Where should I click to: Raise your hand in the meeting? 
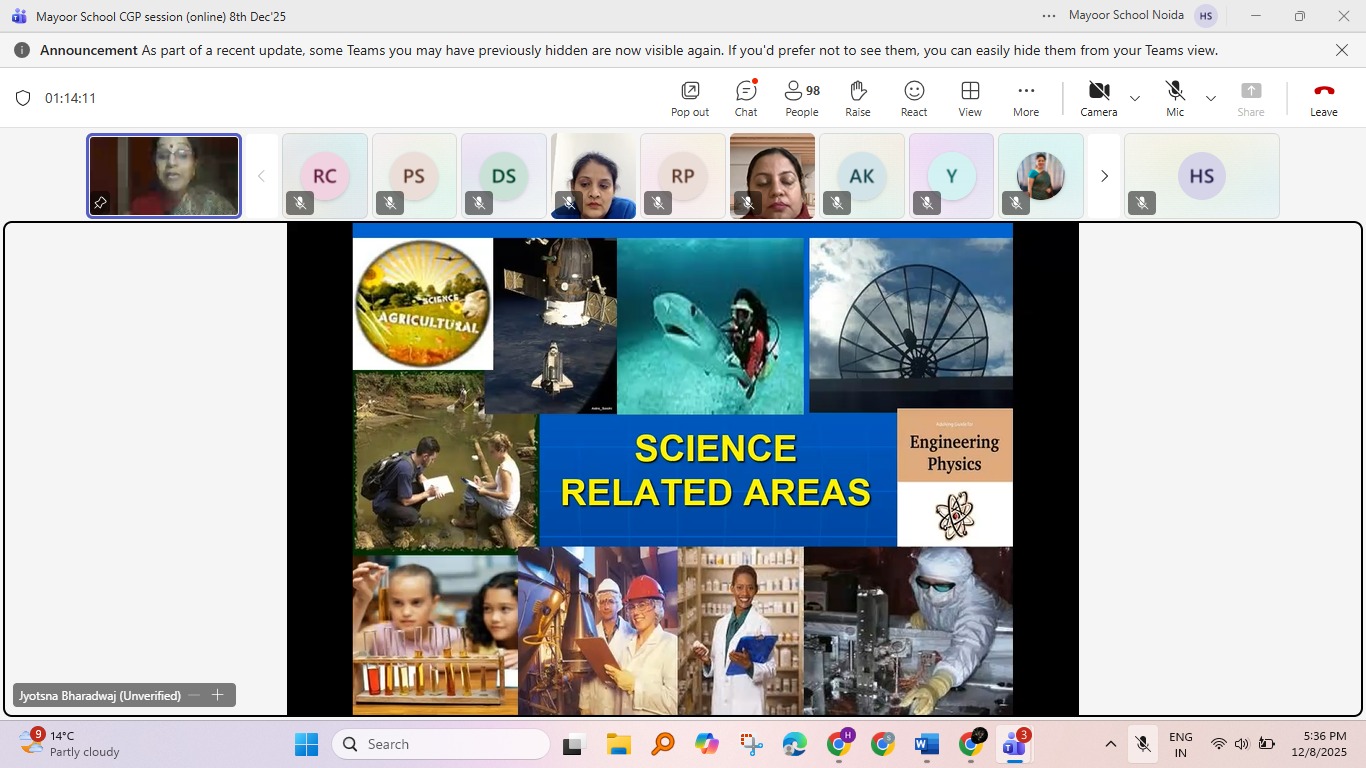(857, 98)
